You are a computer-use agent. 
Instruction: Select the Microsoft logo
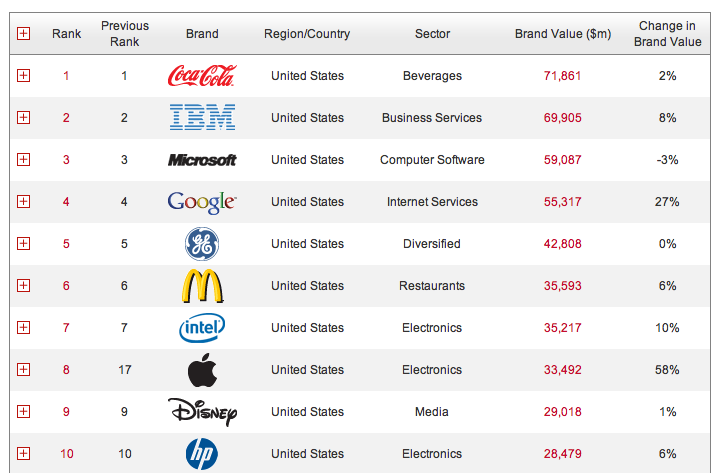point(202,160)
